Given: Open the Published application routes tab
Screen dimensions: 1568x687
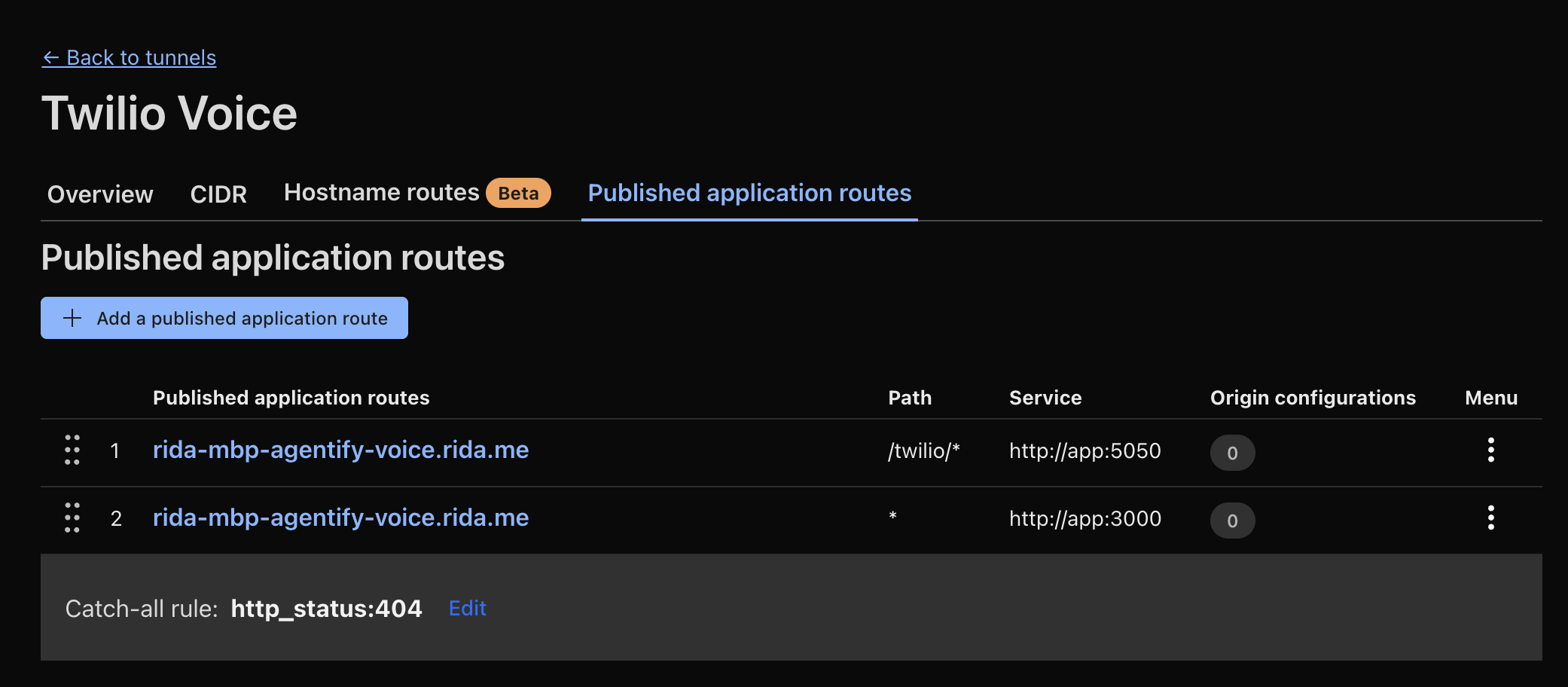Looking at the screenshot, I should click(749, 193).
